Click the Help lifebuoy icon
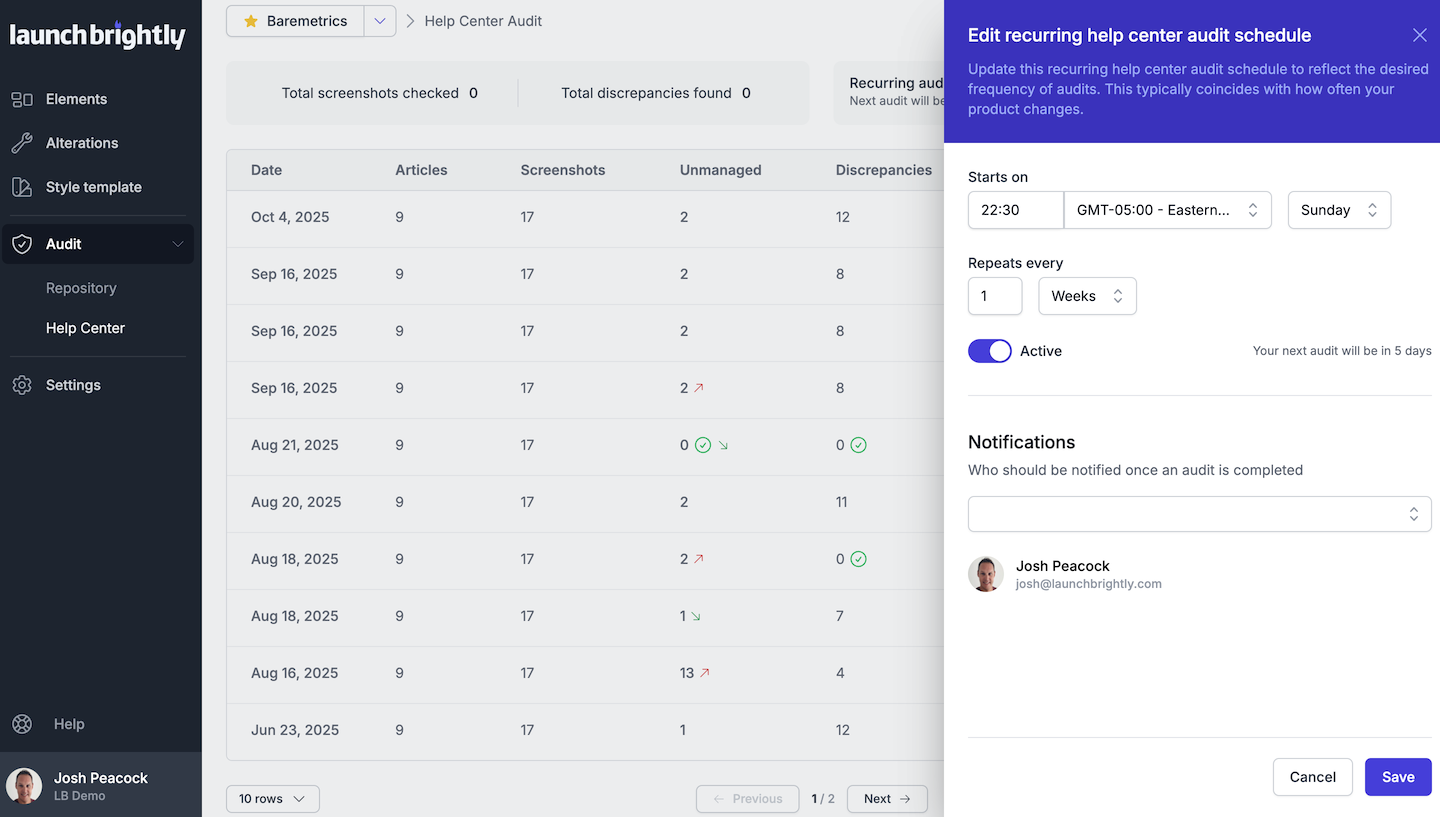The height and width of the screenshot is (817, 1440). (x=22, y=724)
